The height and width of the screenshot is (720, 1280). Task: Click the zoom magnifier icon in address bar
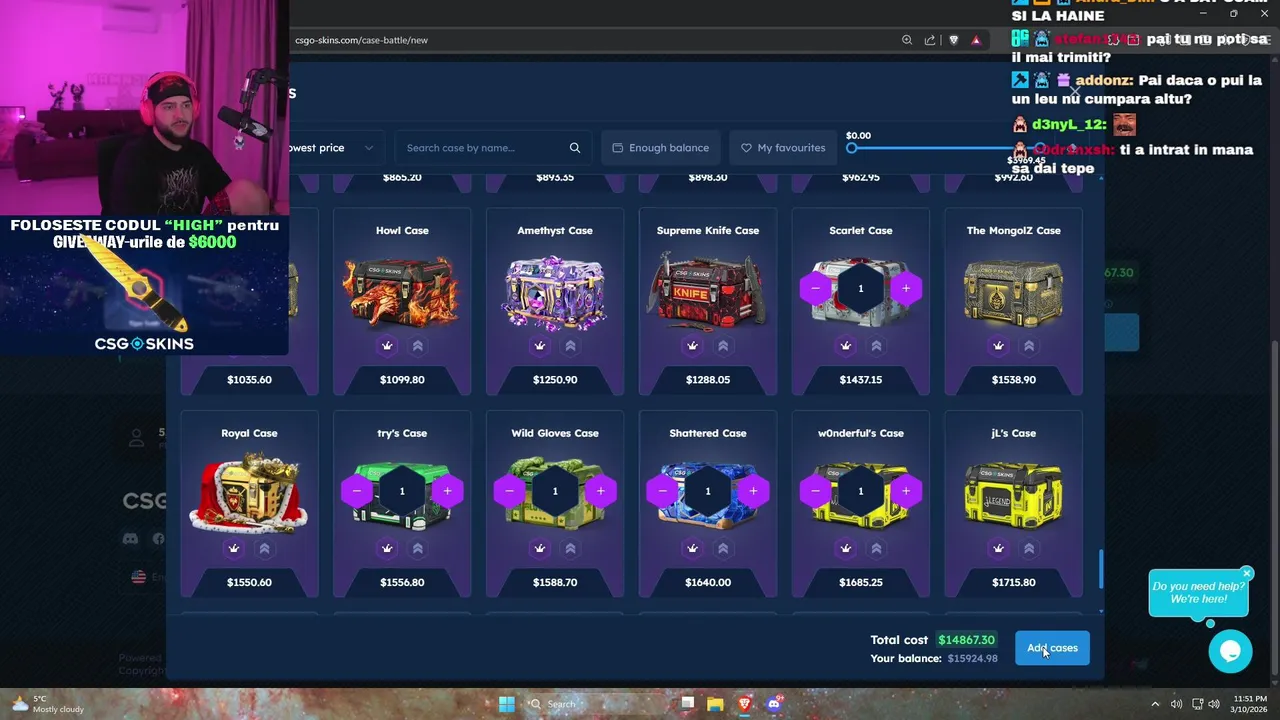pos(907,40)
